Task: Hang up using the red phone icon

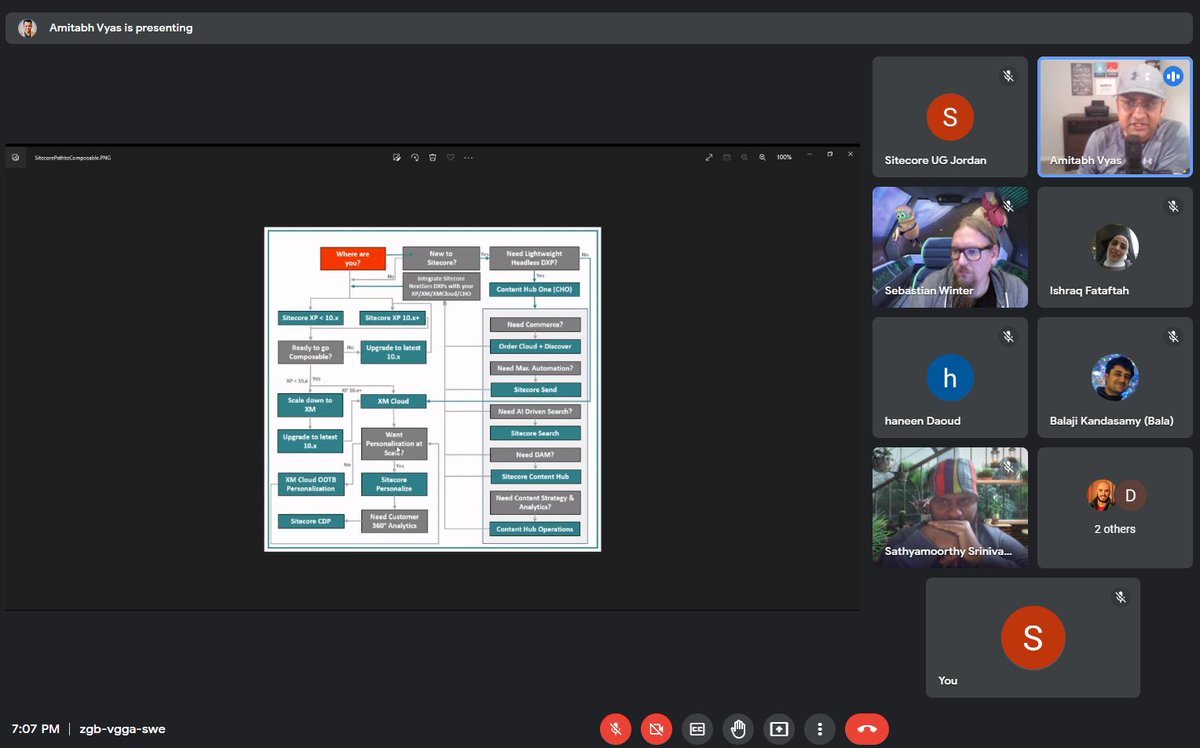Action: click(866, 728)
